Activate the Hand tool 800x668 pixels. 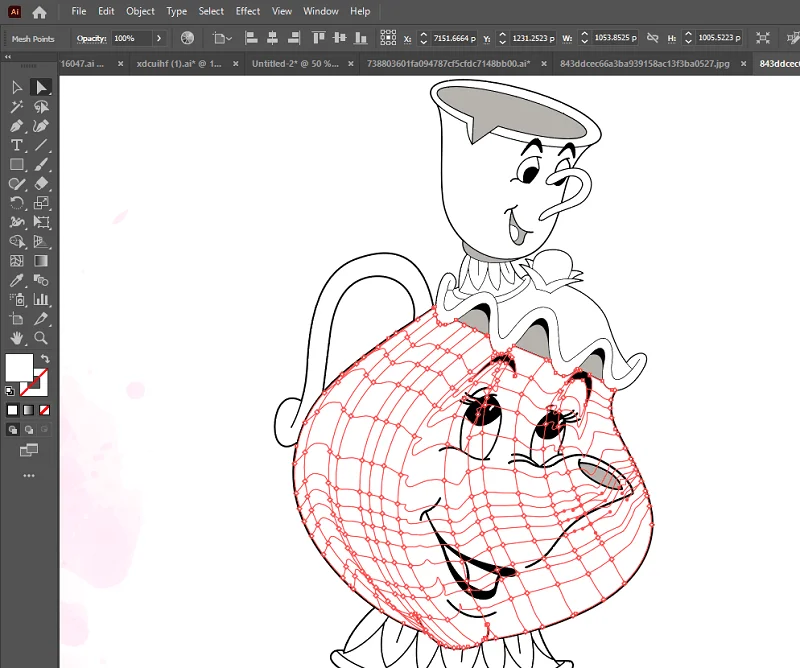(16, 338)
